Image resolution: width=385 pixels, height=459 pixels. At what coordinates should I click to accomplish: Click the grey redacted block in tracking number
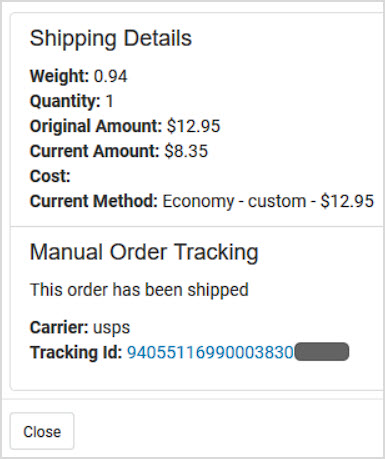tap(322, 351)
